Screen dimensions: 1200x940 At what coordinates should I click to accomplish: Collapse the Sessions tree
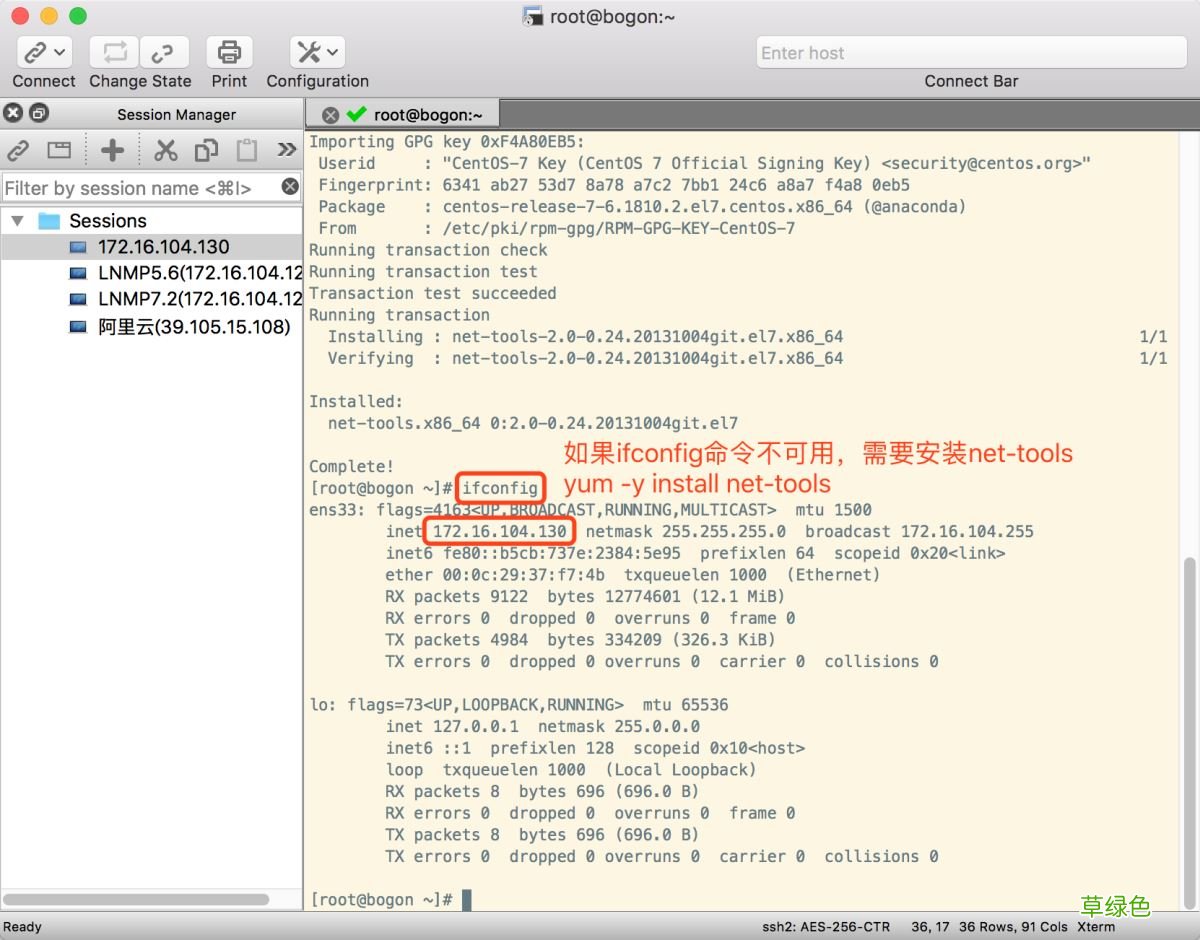[x=17, y=220]
